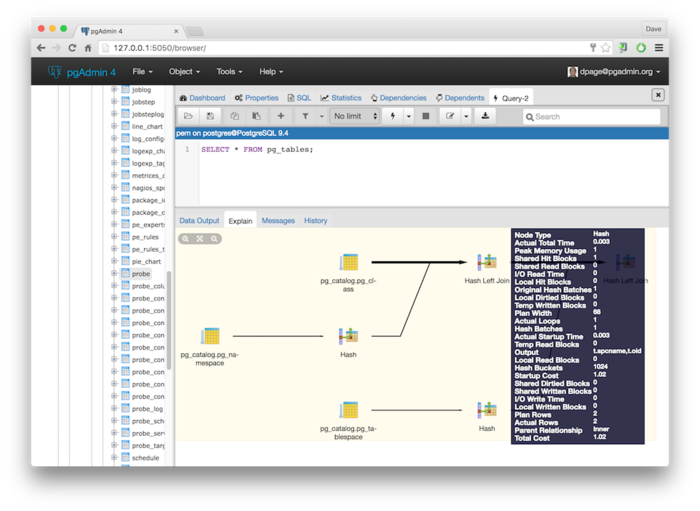Open the History tab
This screenshot has height=511, width=700.
click(316, 220)
